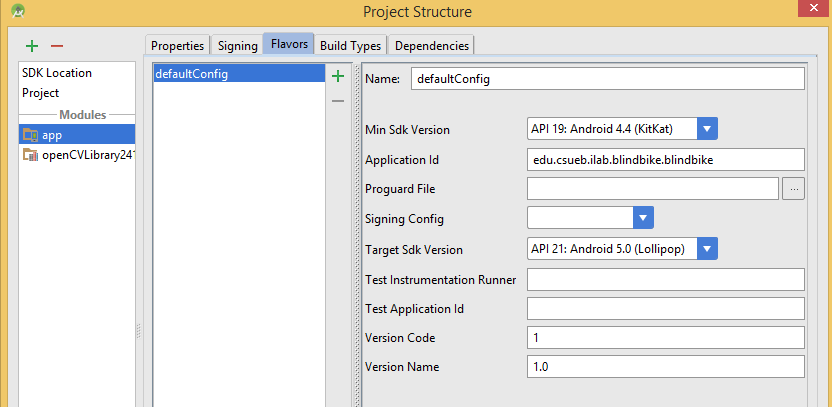
Task: Select SDK Location in the sidebar
Action: coord(57,73)
